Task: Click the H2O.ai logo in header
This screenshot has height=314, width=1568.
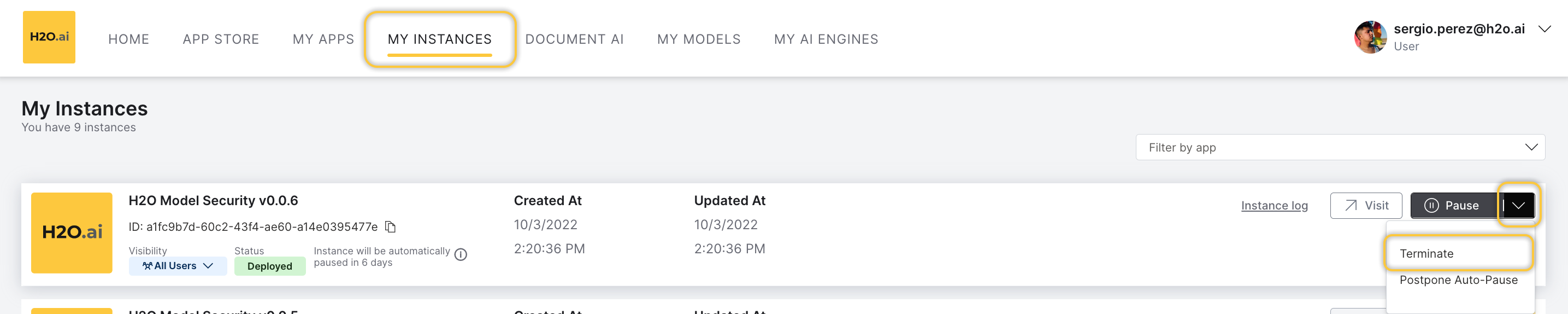Action: (x=49, y=37)
